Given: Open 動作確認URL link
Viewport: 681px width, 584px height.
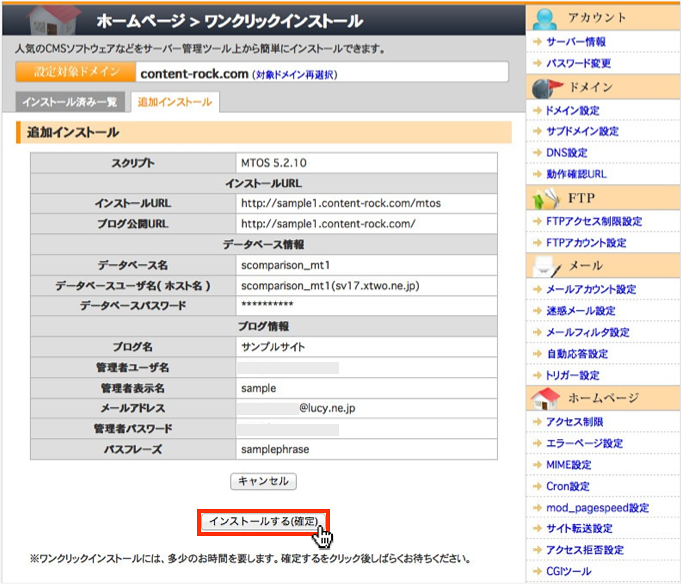Looking at the screenshot, I should pos(576,174).
